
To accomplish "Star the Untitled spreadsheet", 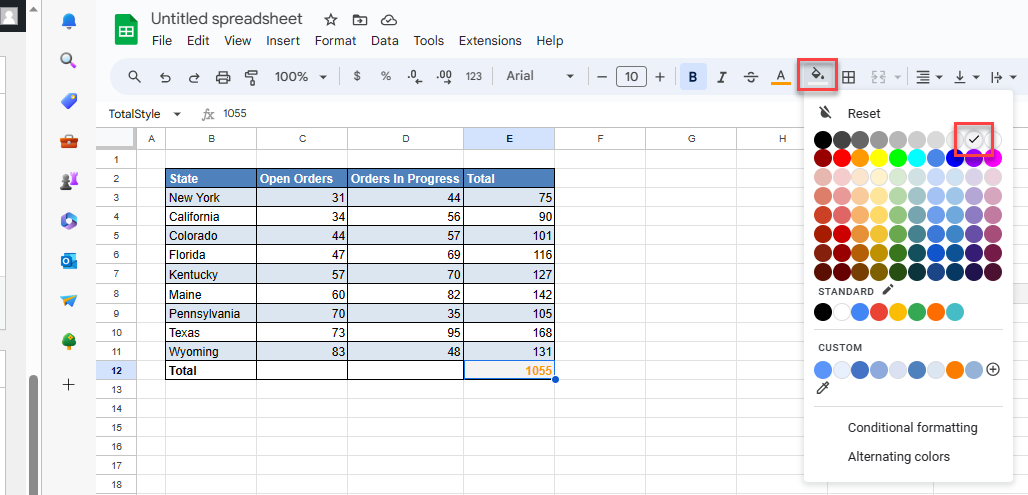I will pyautogui.click(x=330, y=20).
